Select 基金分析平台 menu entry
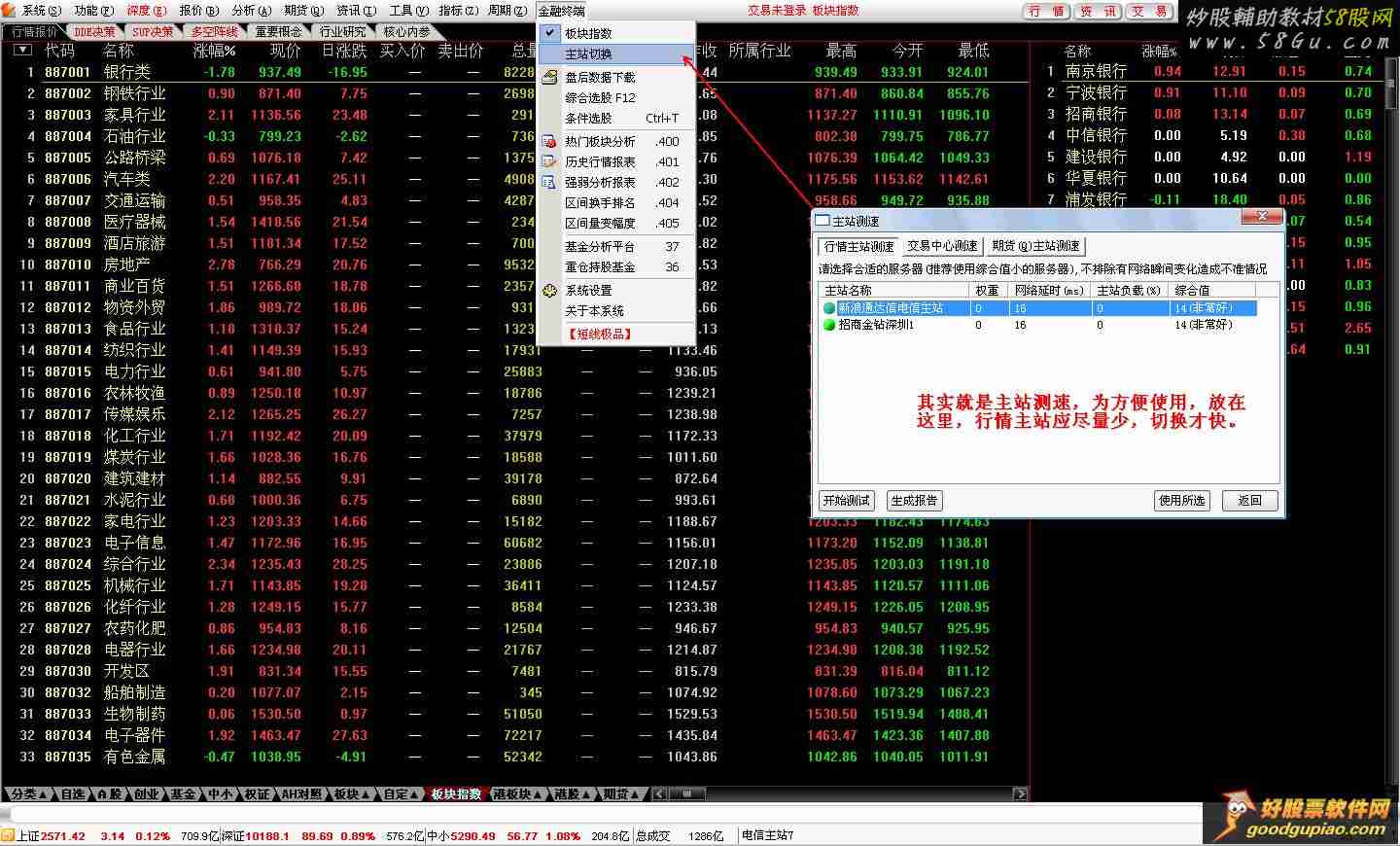 click(x=616, y=246)
